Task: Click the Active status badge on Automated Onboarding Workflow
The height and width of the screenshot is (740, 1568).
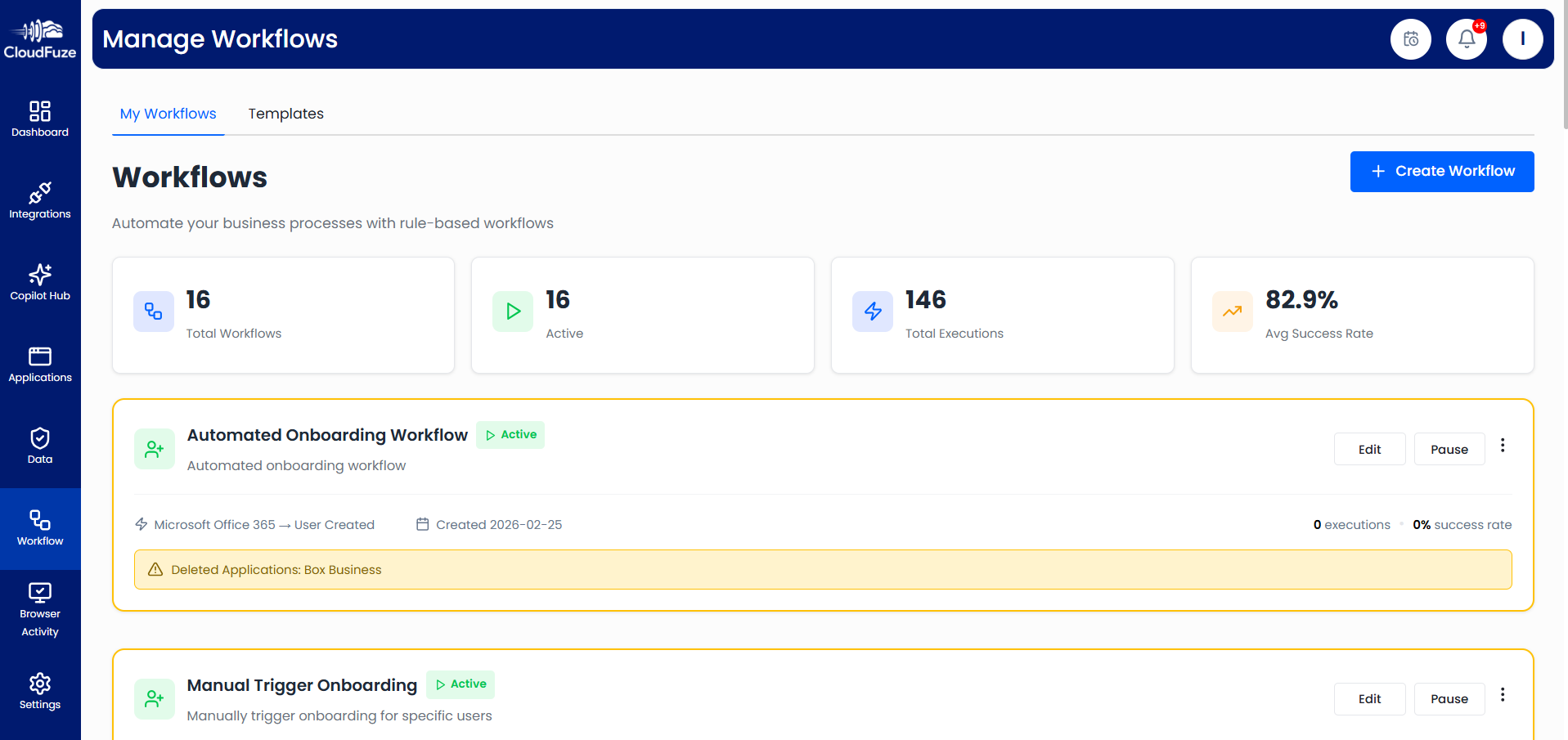Action: click(x=510, y=434)
